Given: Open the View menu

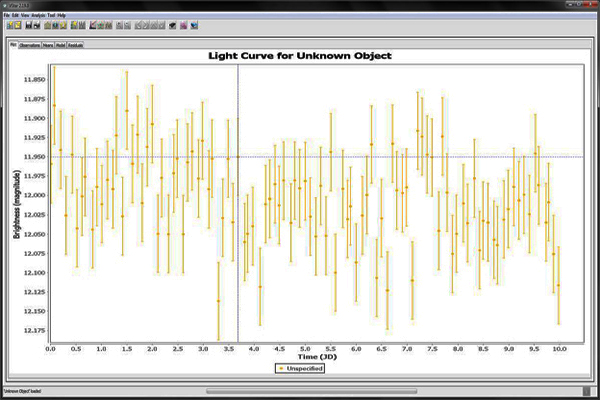Looking at the screenshot, I should tap(25, 16).
